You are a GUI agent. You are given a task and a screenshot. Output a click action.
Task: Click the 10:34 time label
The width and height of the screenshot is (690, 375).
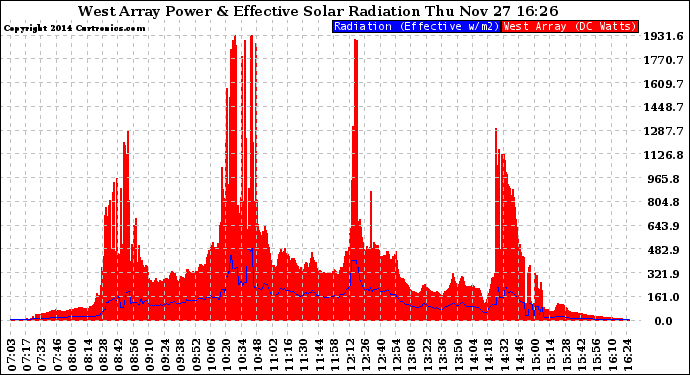point(242,354)
